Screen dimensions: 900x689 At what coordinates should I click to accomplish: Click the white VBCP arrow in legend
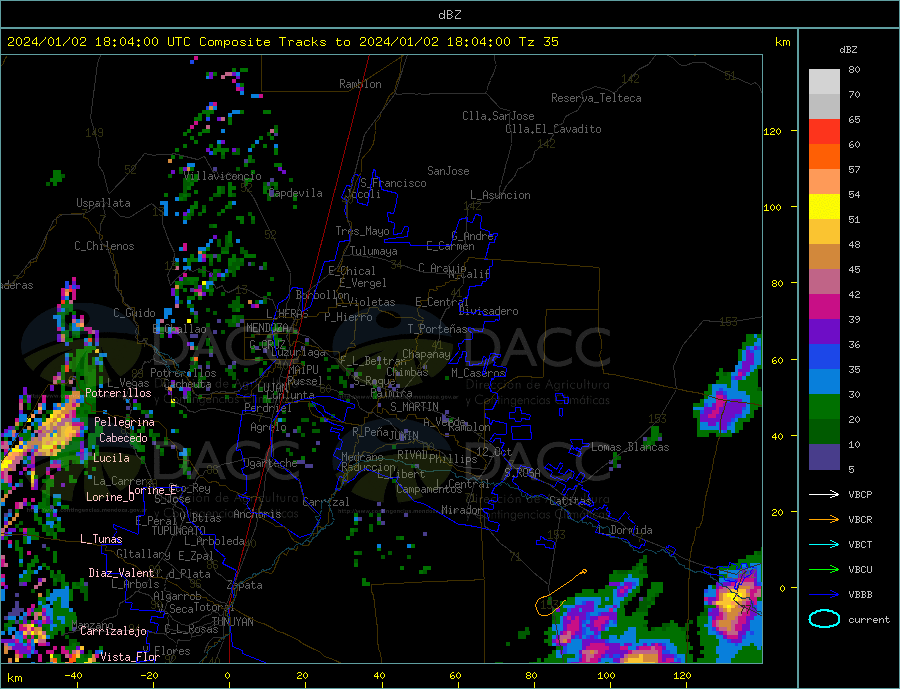[x=824, y=494]
